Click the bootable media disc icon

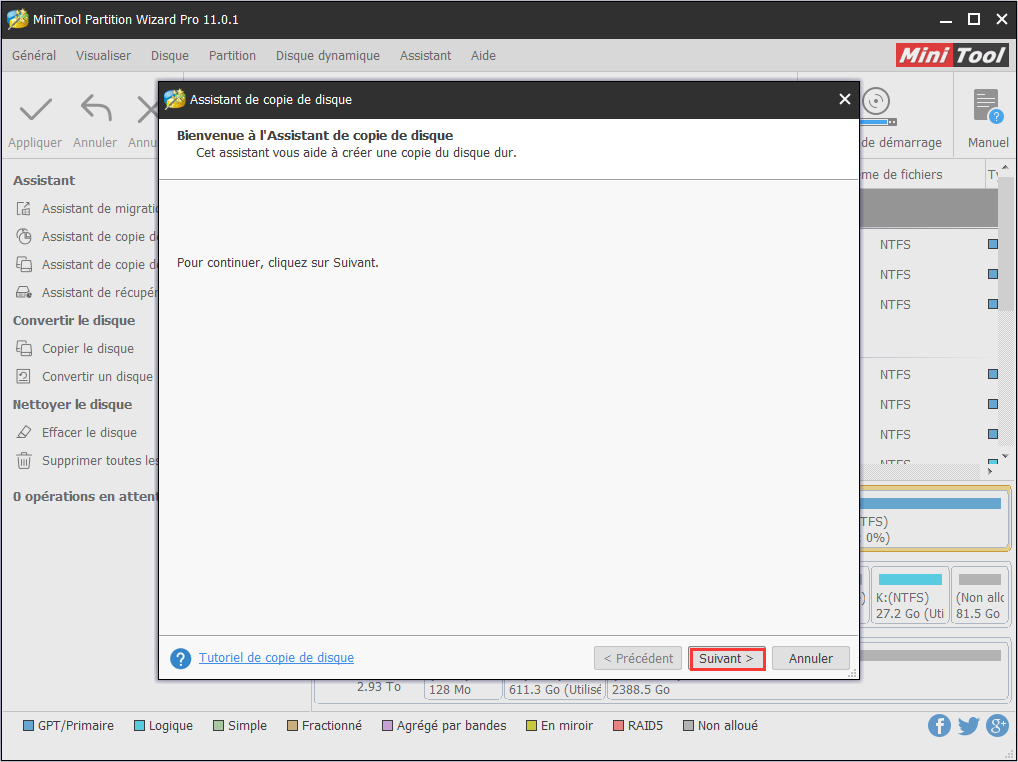877,106
